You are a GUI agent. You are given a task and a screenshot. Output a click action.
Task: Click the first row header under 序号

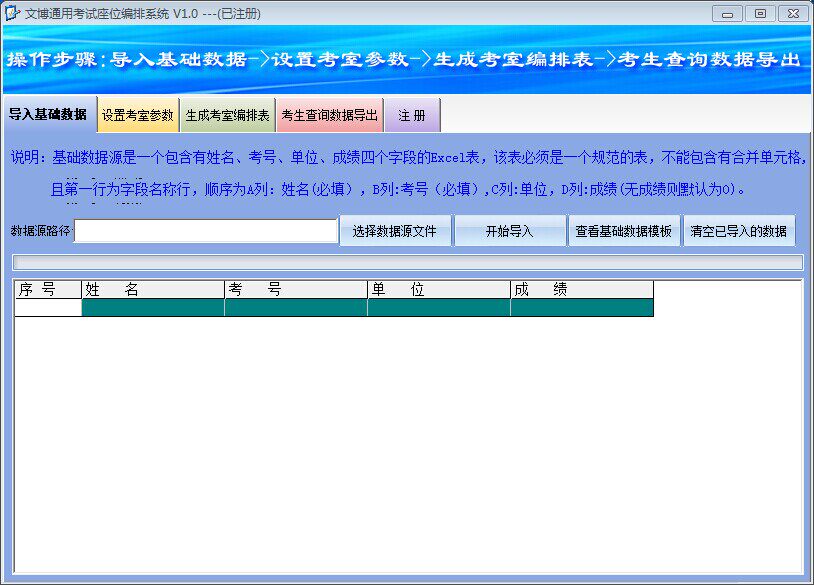pos(48,307)
